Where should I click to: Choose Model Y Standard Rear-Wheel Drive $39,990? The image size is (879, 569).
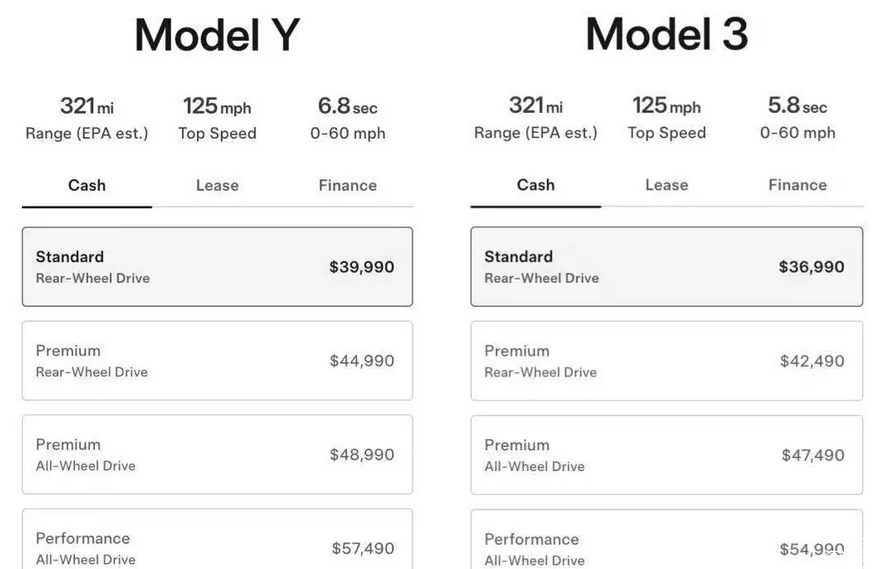217,267
